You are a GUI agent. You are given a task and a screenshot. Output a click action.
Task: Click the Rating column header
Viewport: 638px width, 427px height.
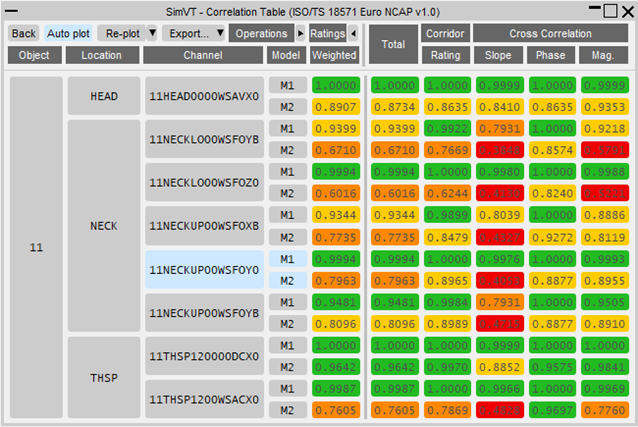(446, 55)
